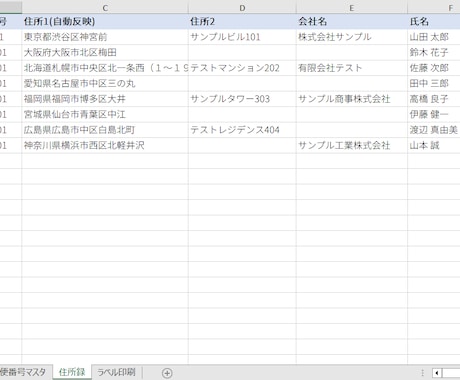Add a new sheet with the plus icon

(x=167, y=373)
